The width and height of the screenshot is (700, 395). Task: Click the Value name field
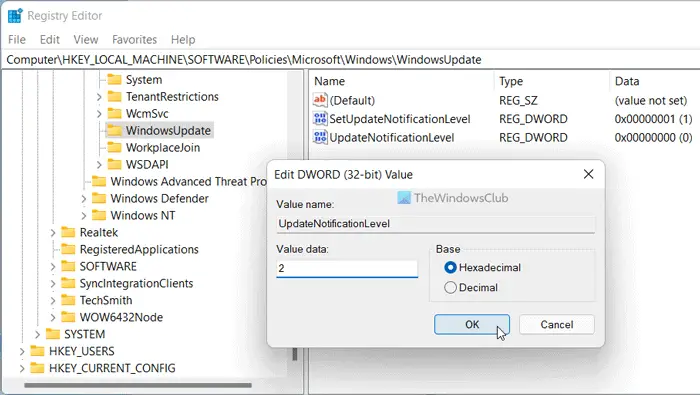(x=435, y=224)
